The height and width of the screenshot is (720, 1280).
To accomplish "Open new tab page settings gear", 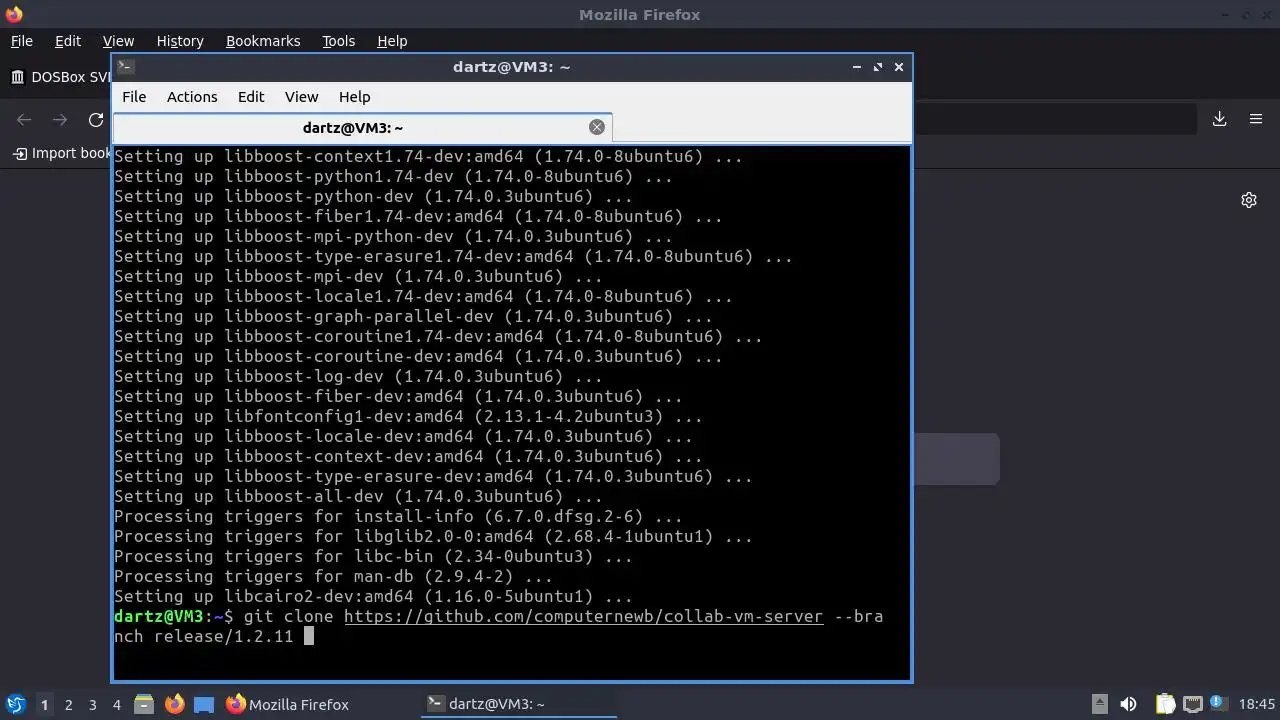I will pyautogui.click(x=1249, y=200).
